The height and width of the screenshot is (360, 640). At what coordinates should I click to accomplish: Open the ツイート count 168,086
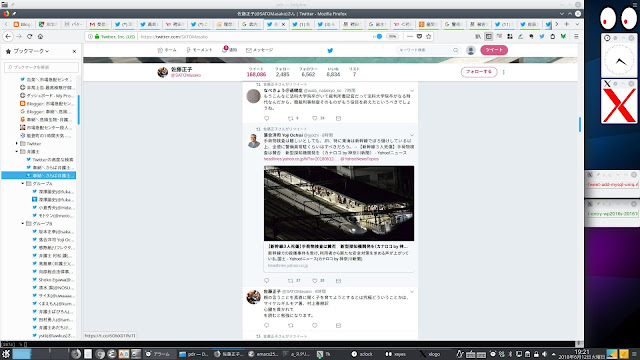point(256,72)
